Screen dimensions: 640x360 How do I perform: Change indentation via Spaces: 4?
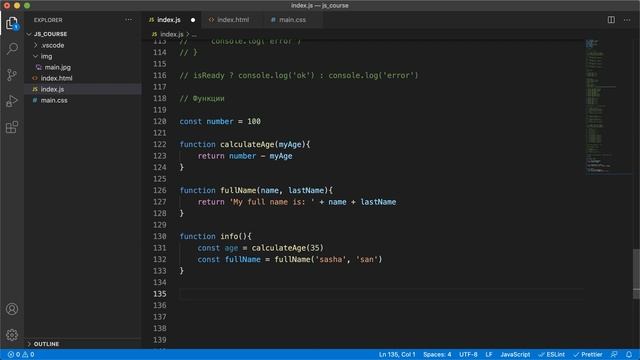[437, 354]
